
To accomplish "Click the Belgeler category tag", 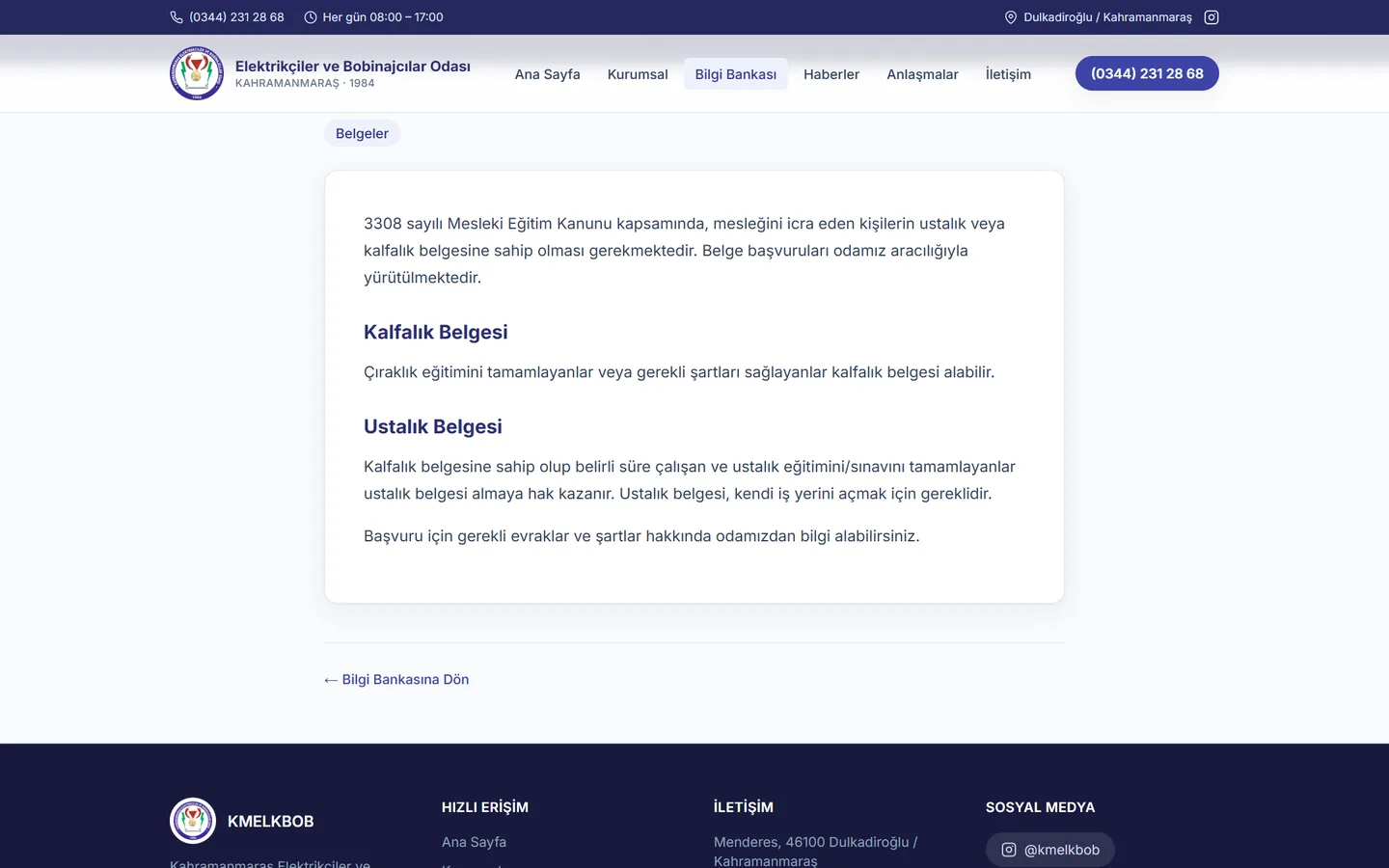I will [362, 134].
